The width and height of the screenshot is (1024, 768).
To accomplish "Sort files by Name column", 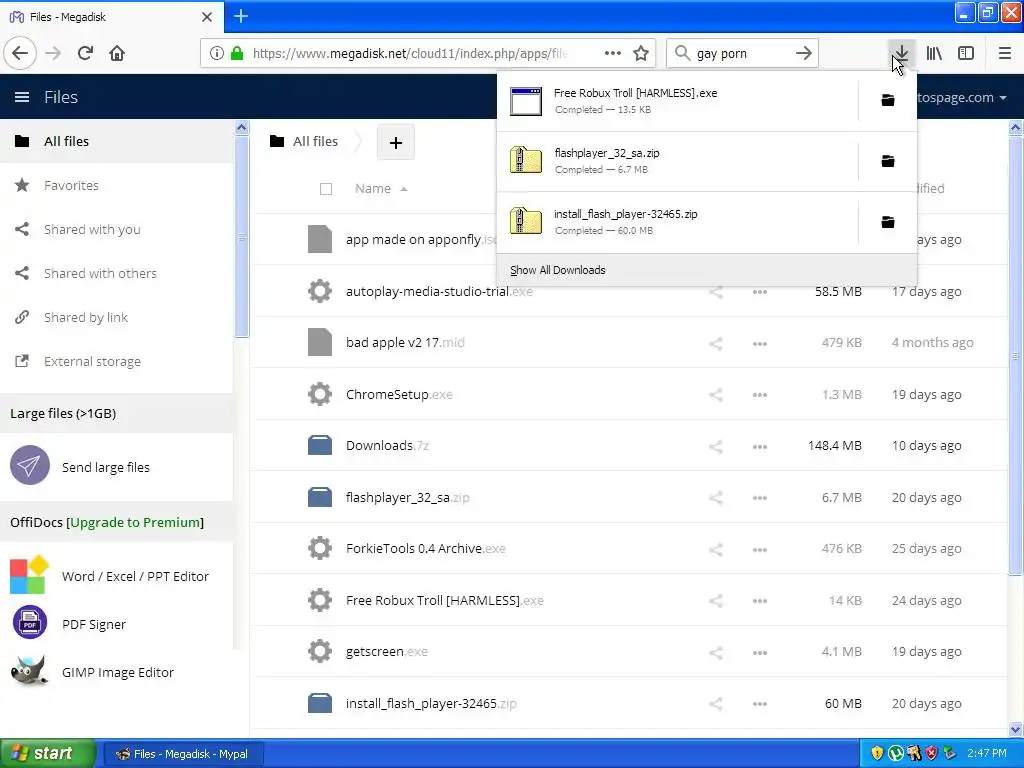I will click(373, 189).
